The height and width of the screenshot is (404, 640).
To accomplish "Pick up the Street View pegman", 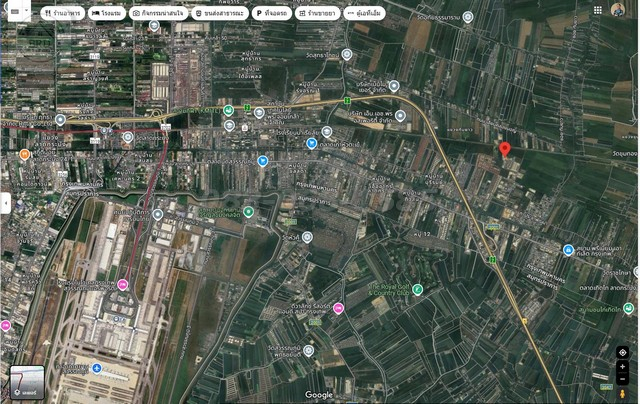I will [622, 394].
